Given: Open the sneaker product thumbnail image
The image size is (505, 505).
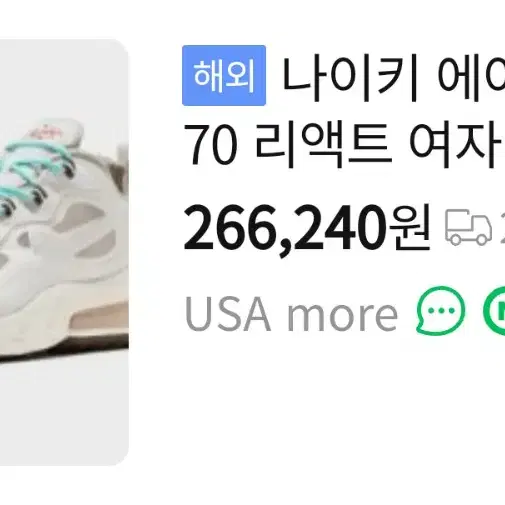Looking at the screenshot, I should click(64, 252).
